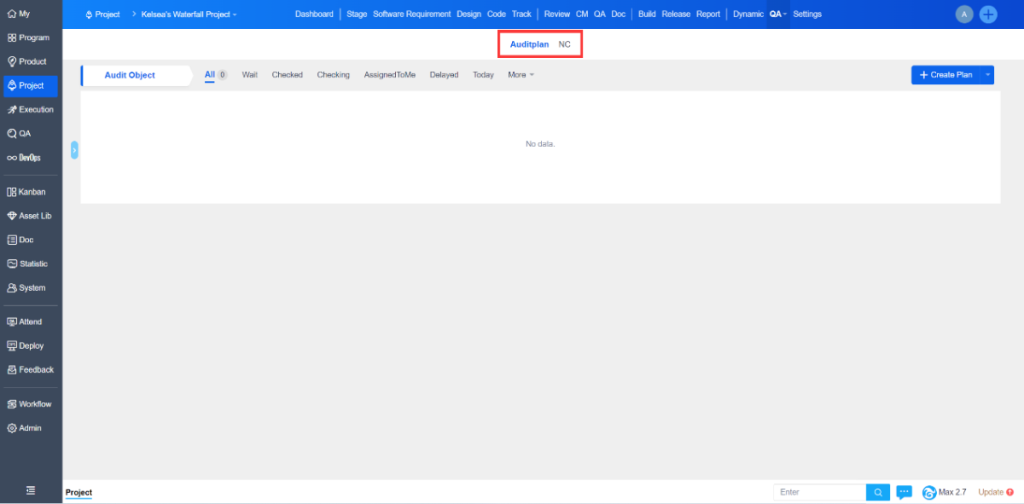Open the Workflow sidebar item
The width and height of the screenshot is (1024, 504).
(x=31, y=404)
